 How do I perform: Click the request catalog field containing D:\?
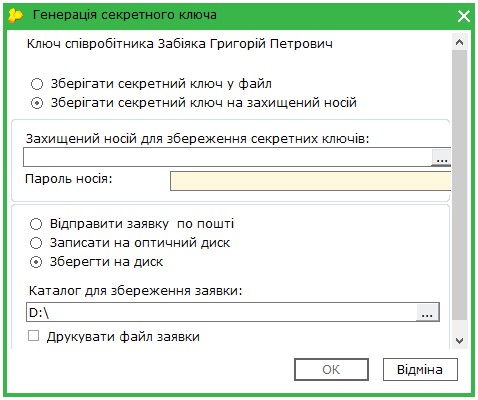click(221, 312)
